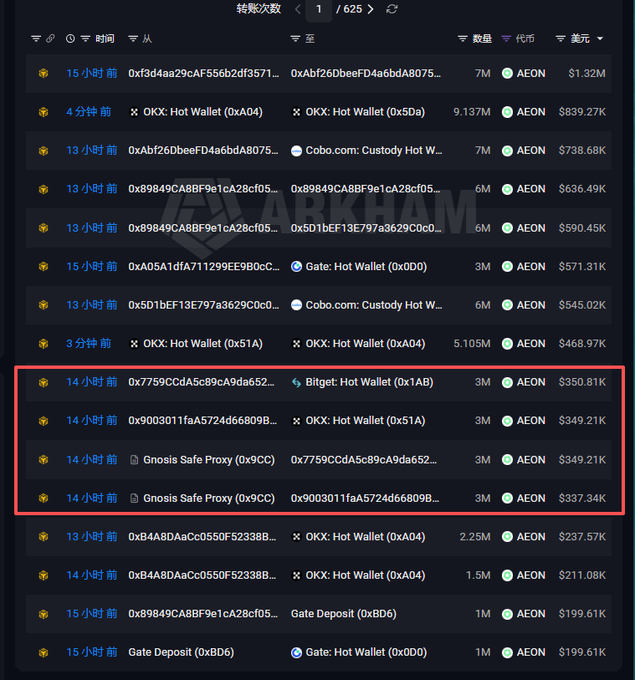Click the clock icon in the time header

[x=70, y=39]
